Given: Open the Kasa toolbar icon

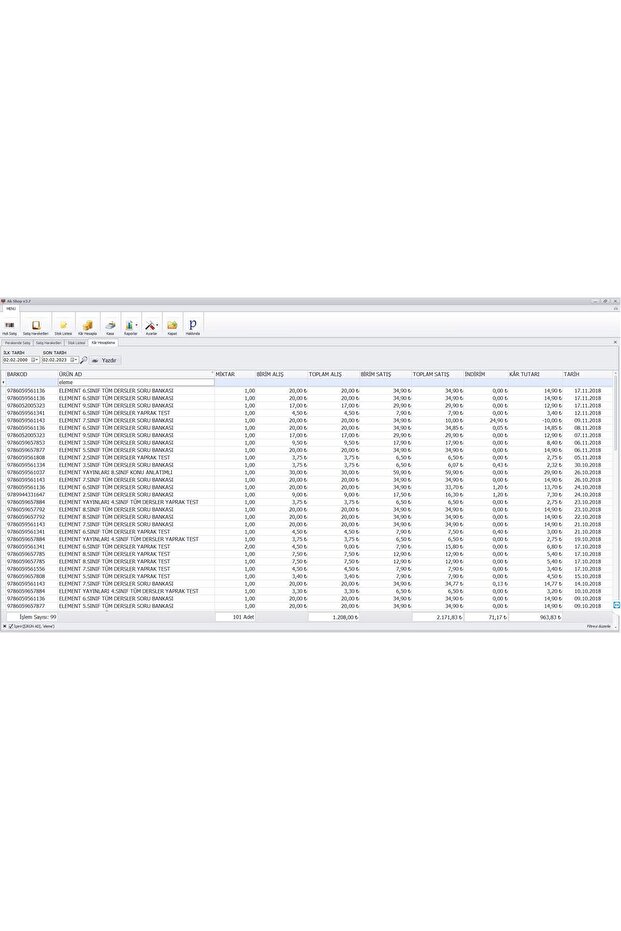Looking at the screenshot, I should [110, 327].
